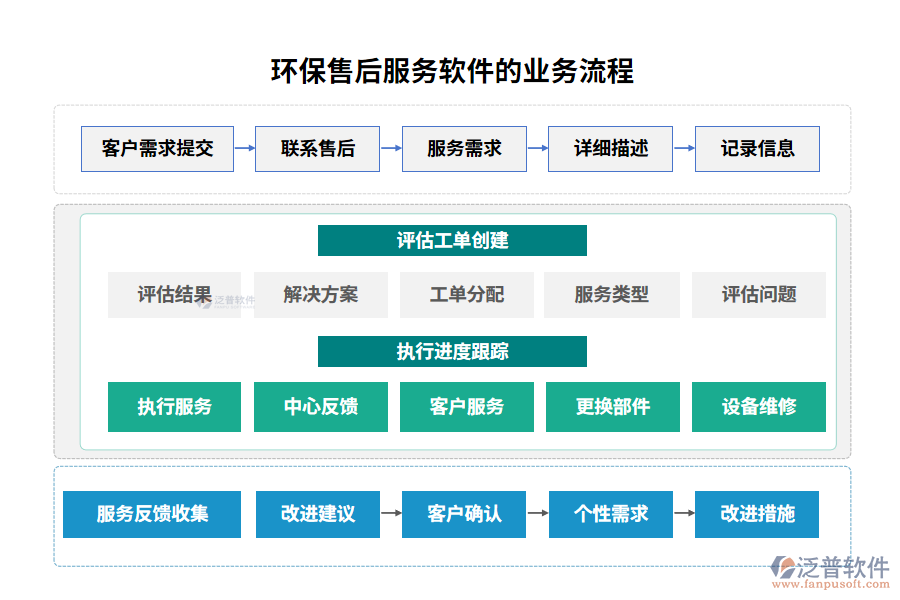This screenshot has width=900, height=600.
Task: Click the 客户确认 button
Action: (464, 514)
